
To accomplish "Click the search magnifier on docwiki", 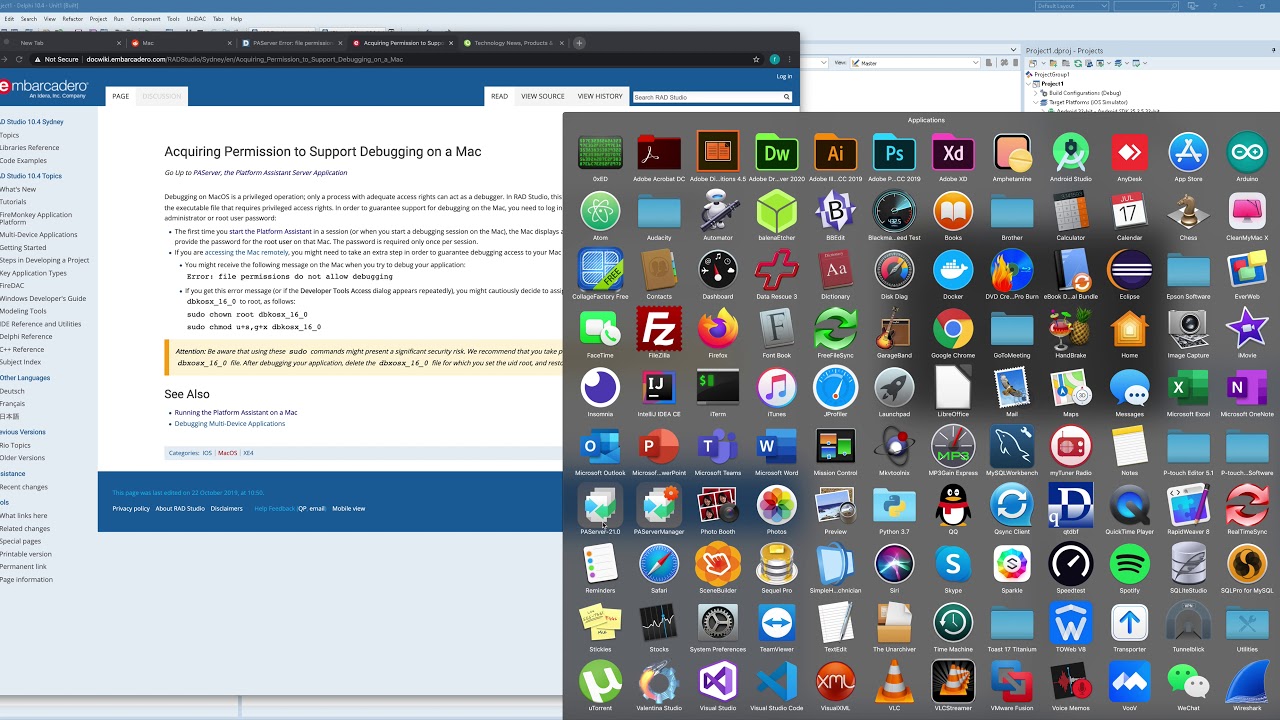I will pos(787,97).
